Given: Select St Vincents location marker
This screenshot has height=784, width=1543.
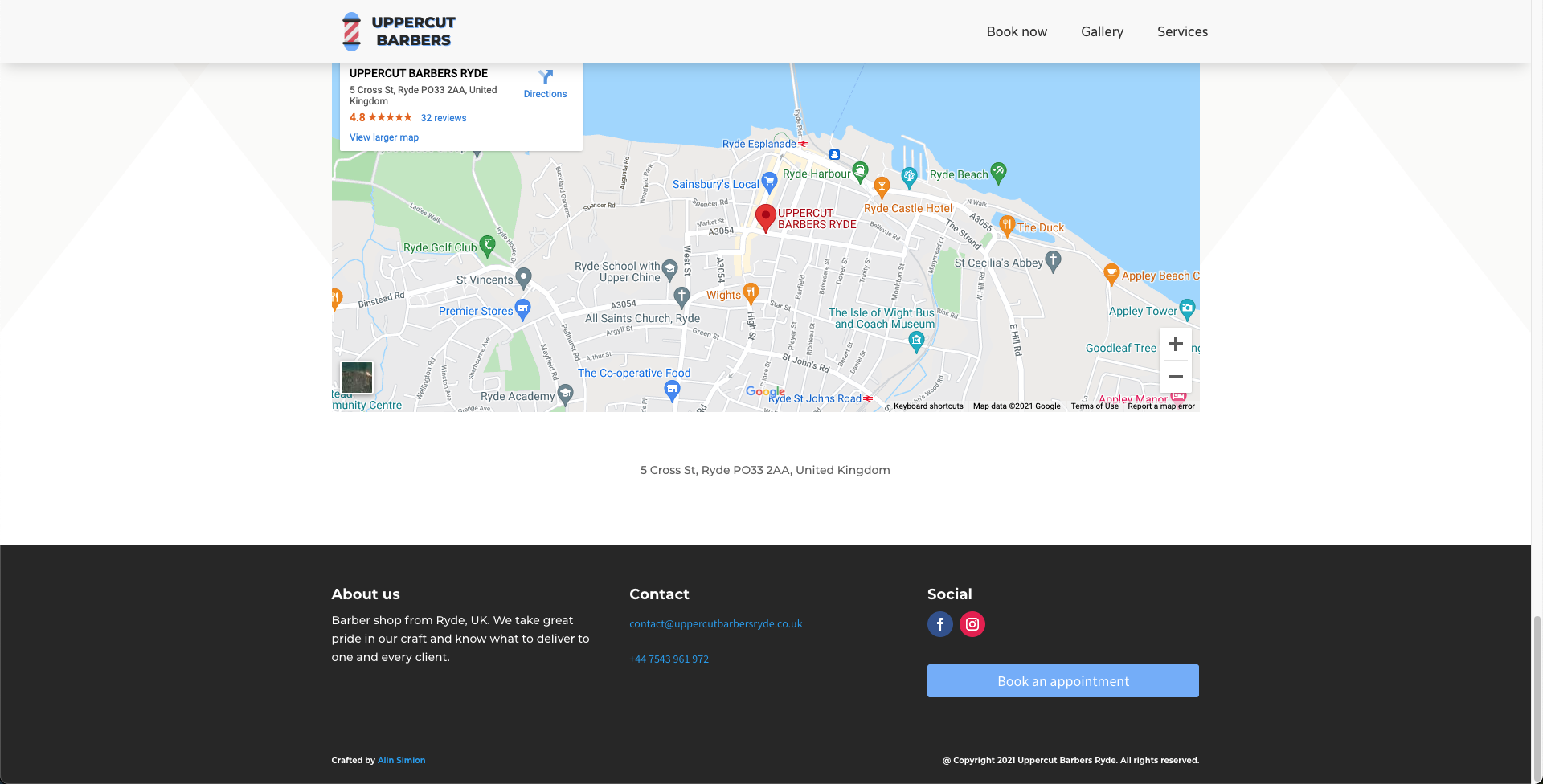Looking at the screenshot, I should pyautogui.click(x=523, y=278).
